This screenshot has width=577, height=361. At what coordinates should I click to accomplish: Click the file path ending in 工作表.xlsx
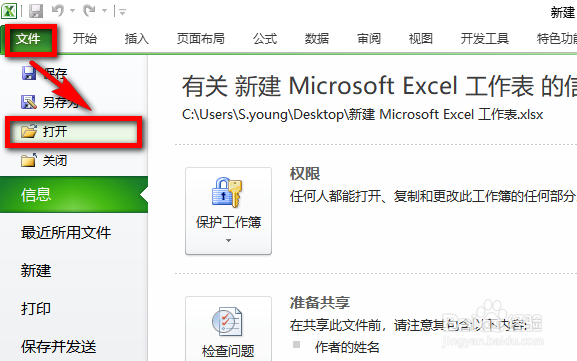tap(362, 114)
